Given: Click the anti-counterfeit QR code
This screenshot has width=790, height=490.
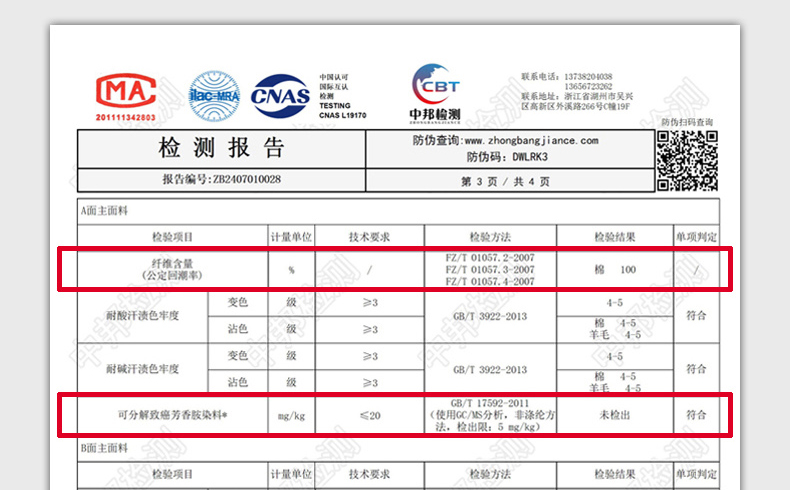Looking at the screenshot, I should click(x=687, y=159).
